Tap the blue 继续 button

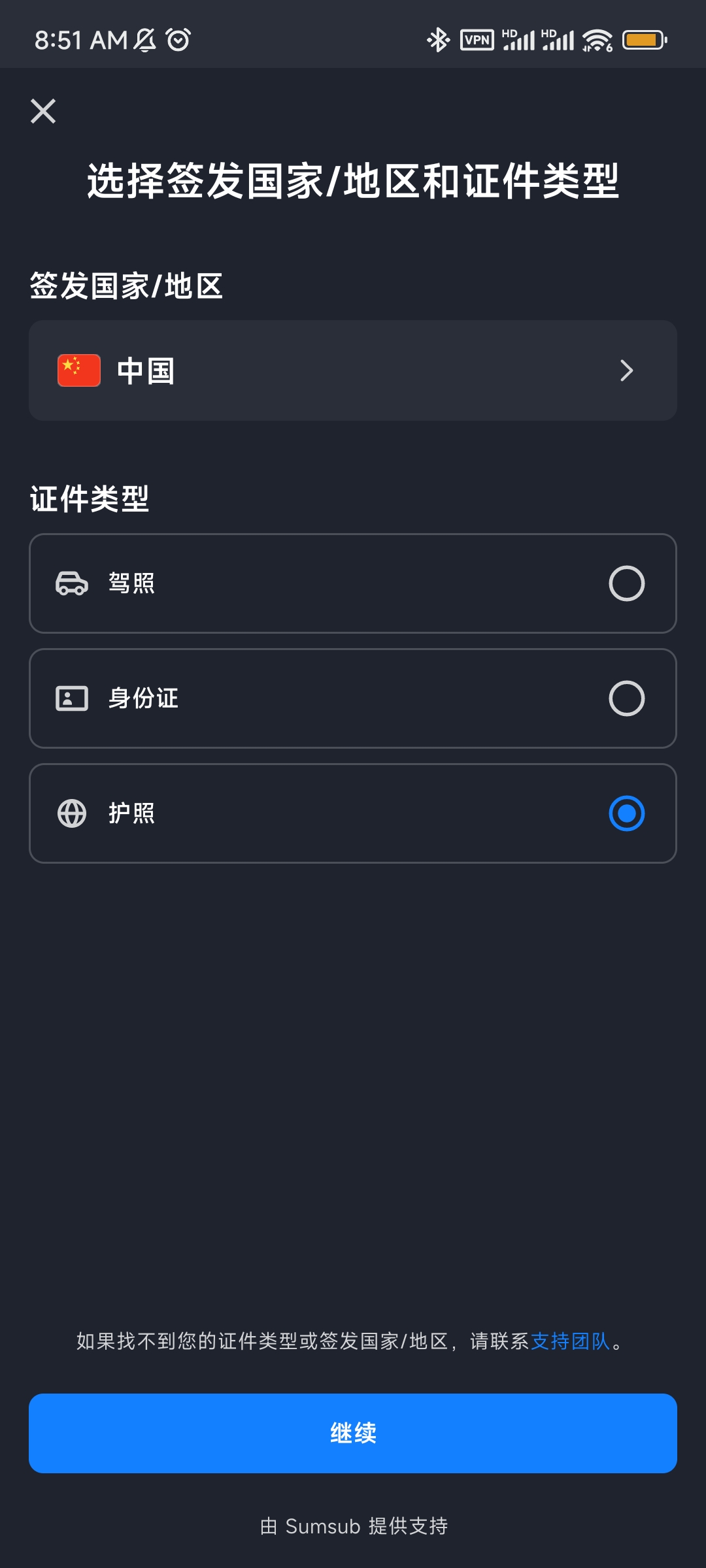click(353, 1433)
